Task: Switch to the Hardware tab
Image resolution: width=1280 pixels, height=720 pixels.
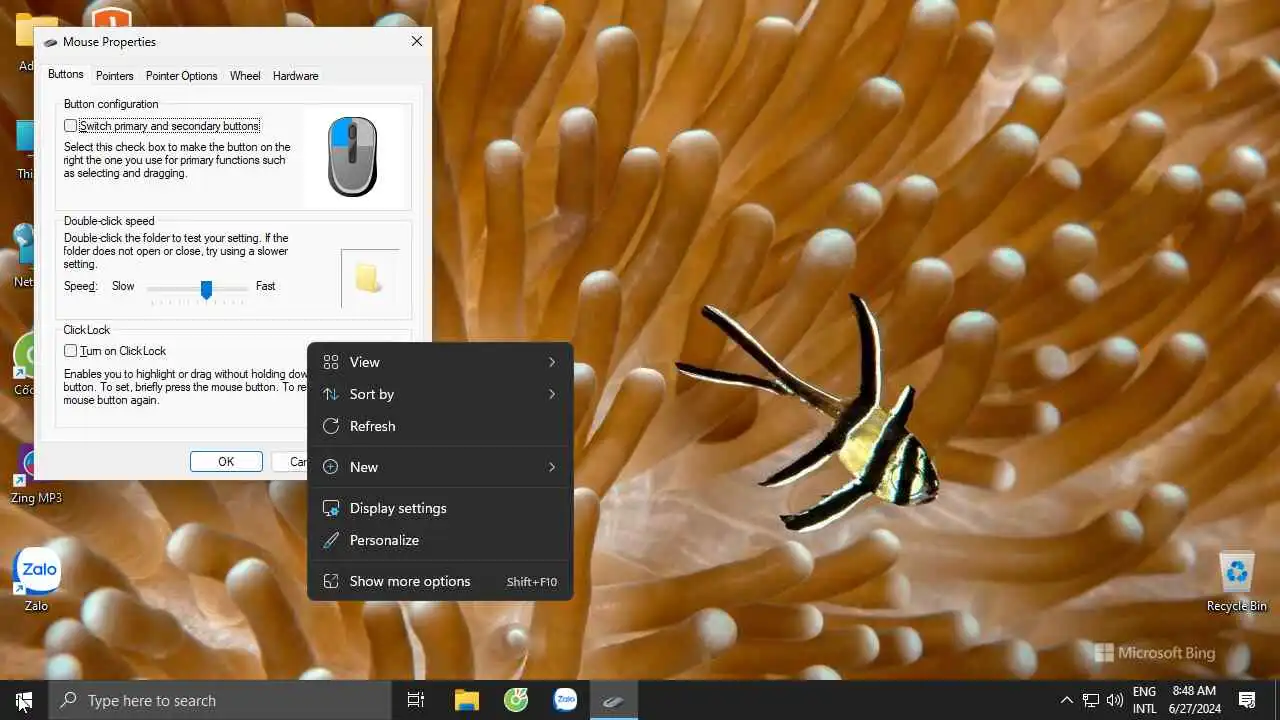Action: tap(296, 76)
